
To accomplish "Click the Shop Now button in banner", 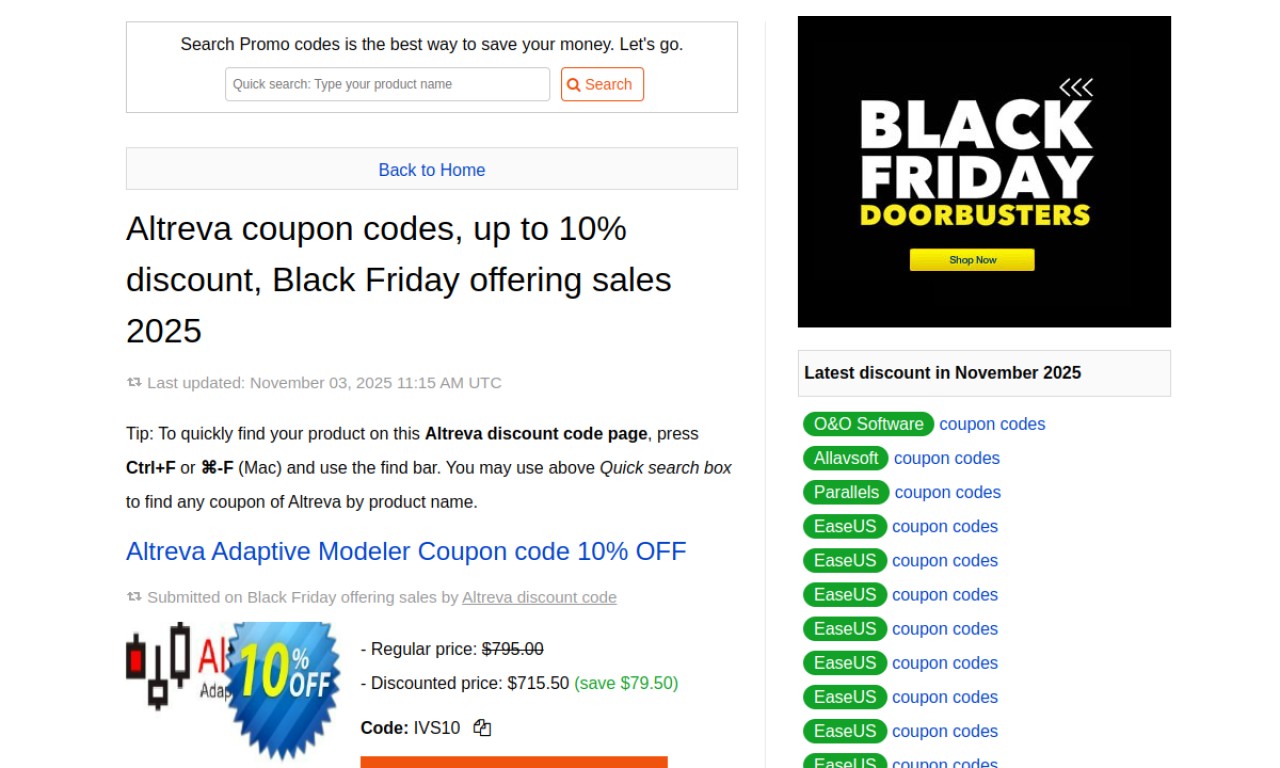I will (x=972, y=260).
